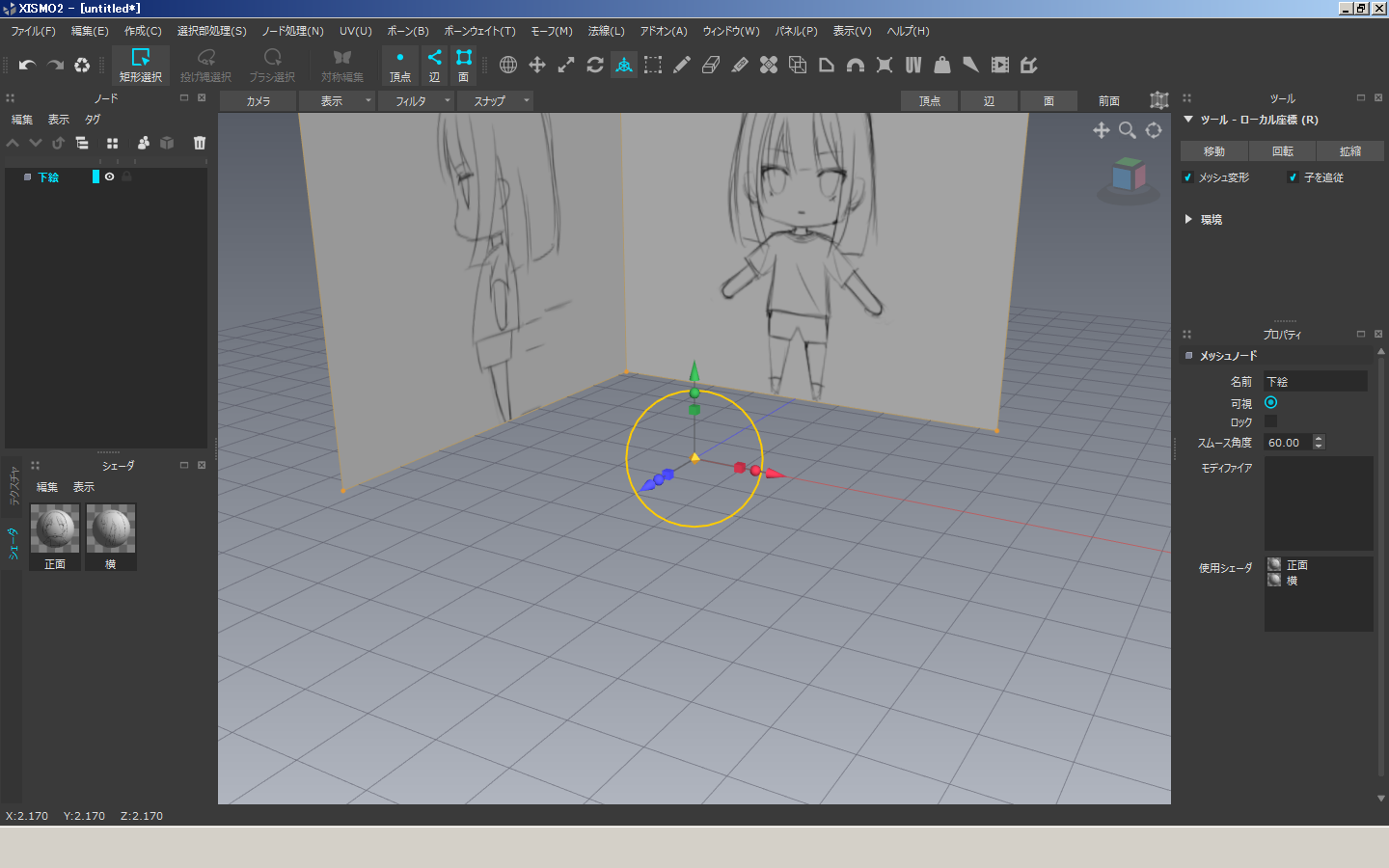This screenshot has width=1389, height=868.
Task: Click the bandage patch tool icon
Action: point(769,65)
